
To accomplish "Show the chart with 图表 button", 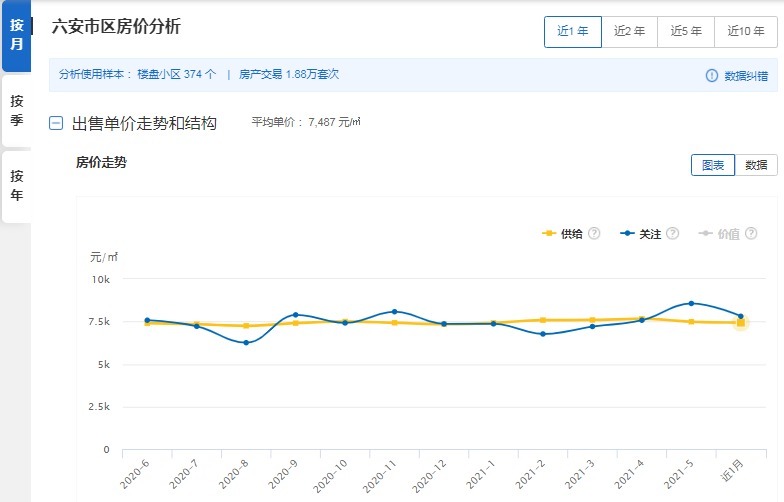I will pyautogui.click(x=713, y=165).
